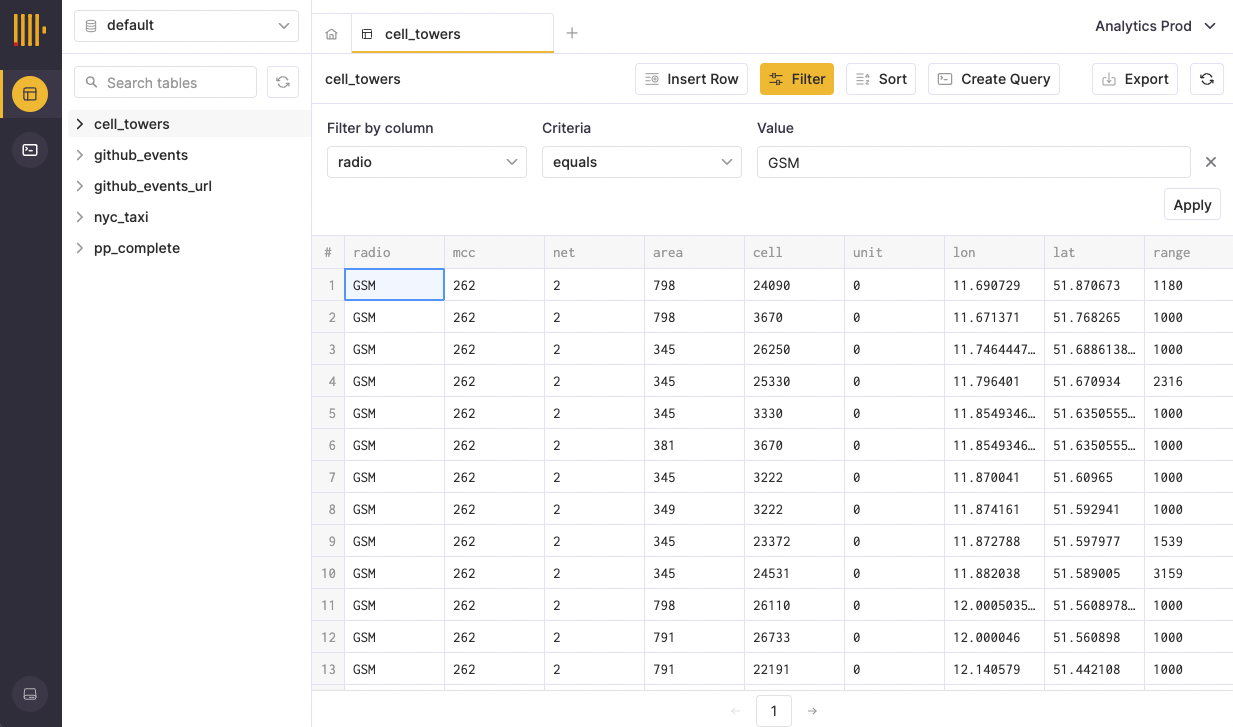Click the filter Value input field

click(973, 162)
